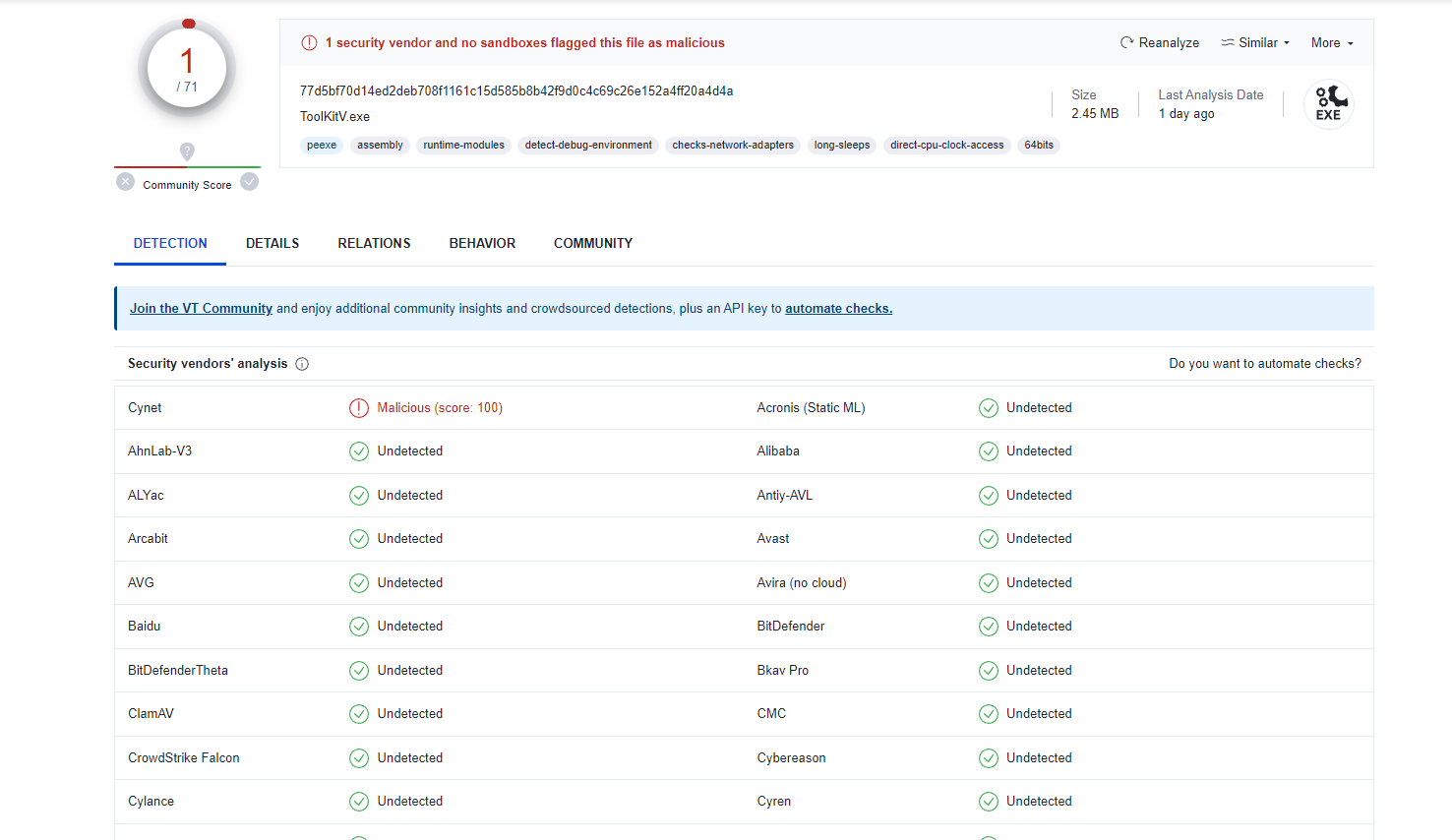Viewport: 1452px width, 840px height.
Task: Open the BEHAVIOR tab
Action: pyautogui.click(x=482, y=243)
